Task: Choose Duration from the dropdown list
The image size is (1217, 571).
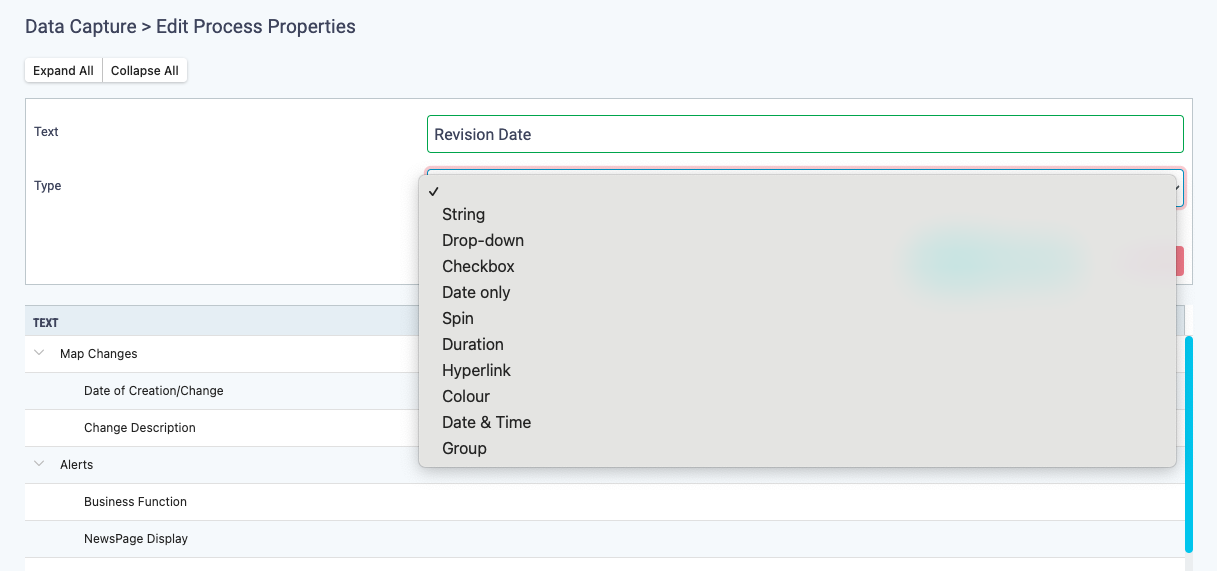Action: 797,344
